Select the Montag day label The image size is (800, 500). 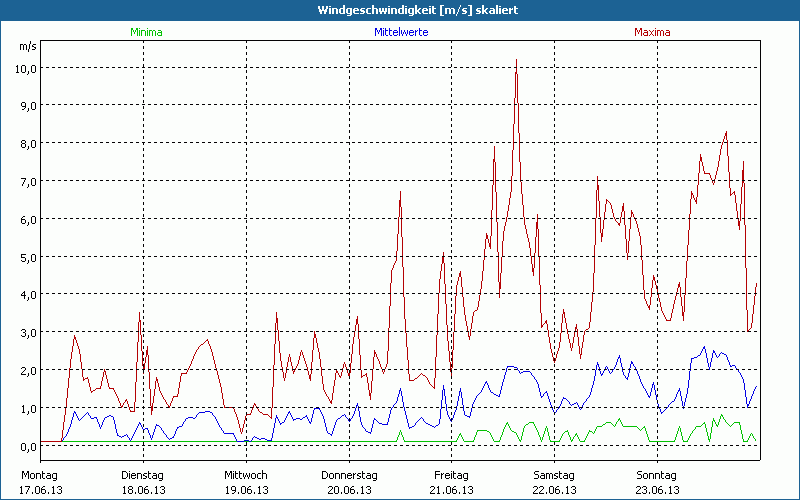coord(40,474)
